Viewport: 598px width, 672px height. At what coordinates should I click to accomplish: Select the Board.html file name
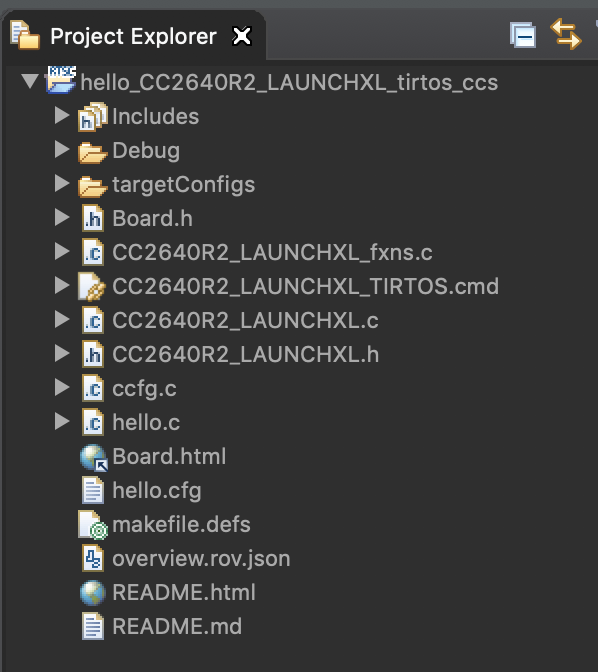click(x=169, y=456)
